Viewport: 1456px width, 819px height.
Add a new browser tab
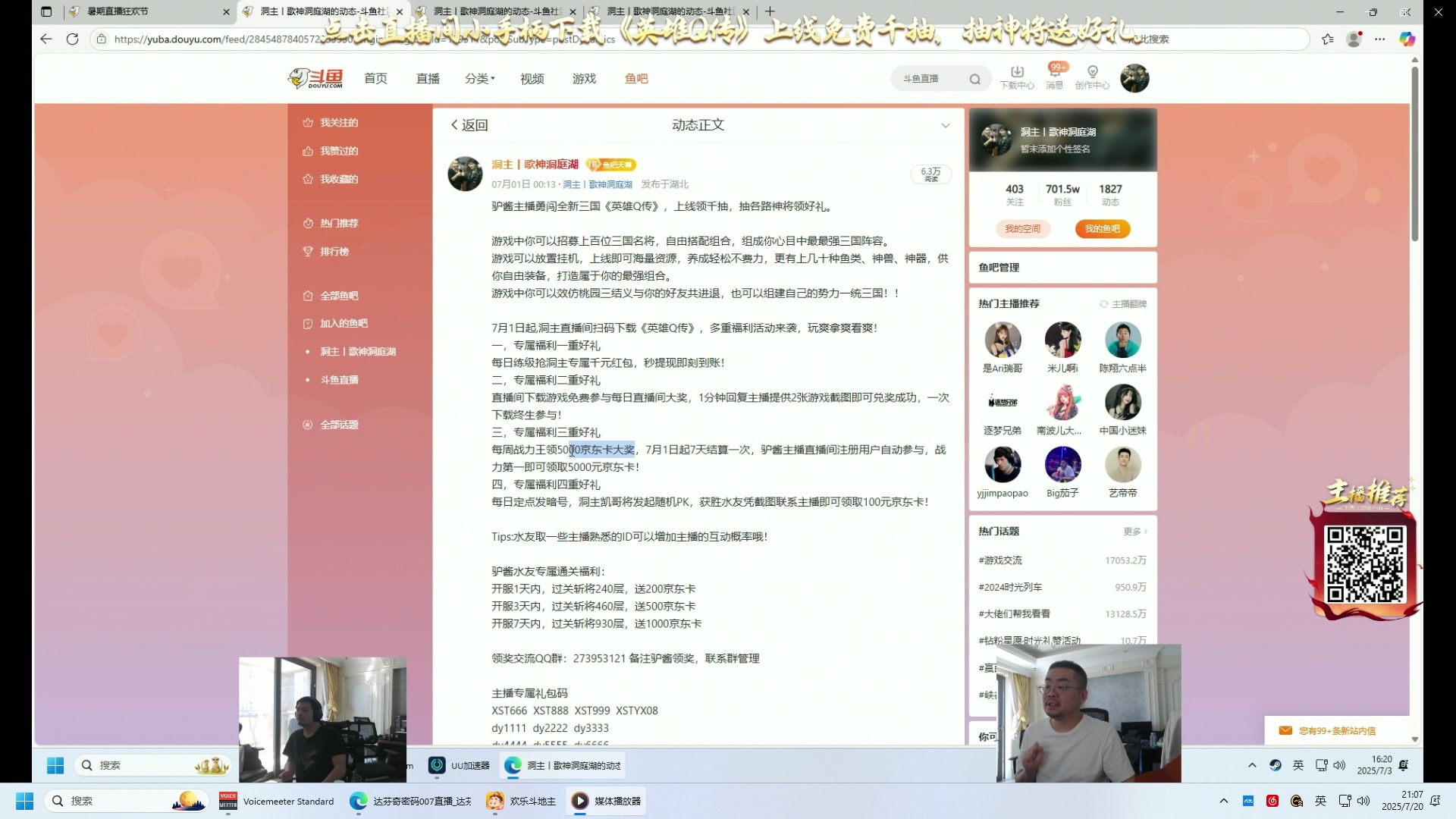point(770,11)
